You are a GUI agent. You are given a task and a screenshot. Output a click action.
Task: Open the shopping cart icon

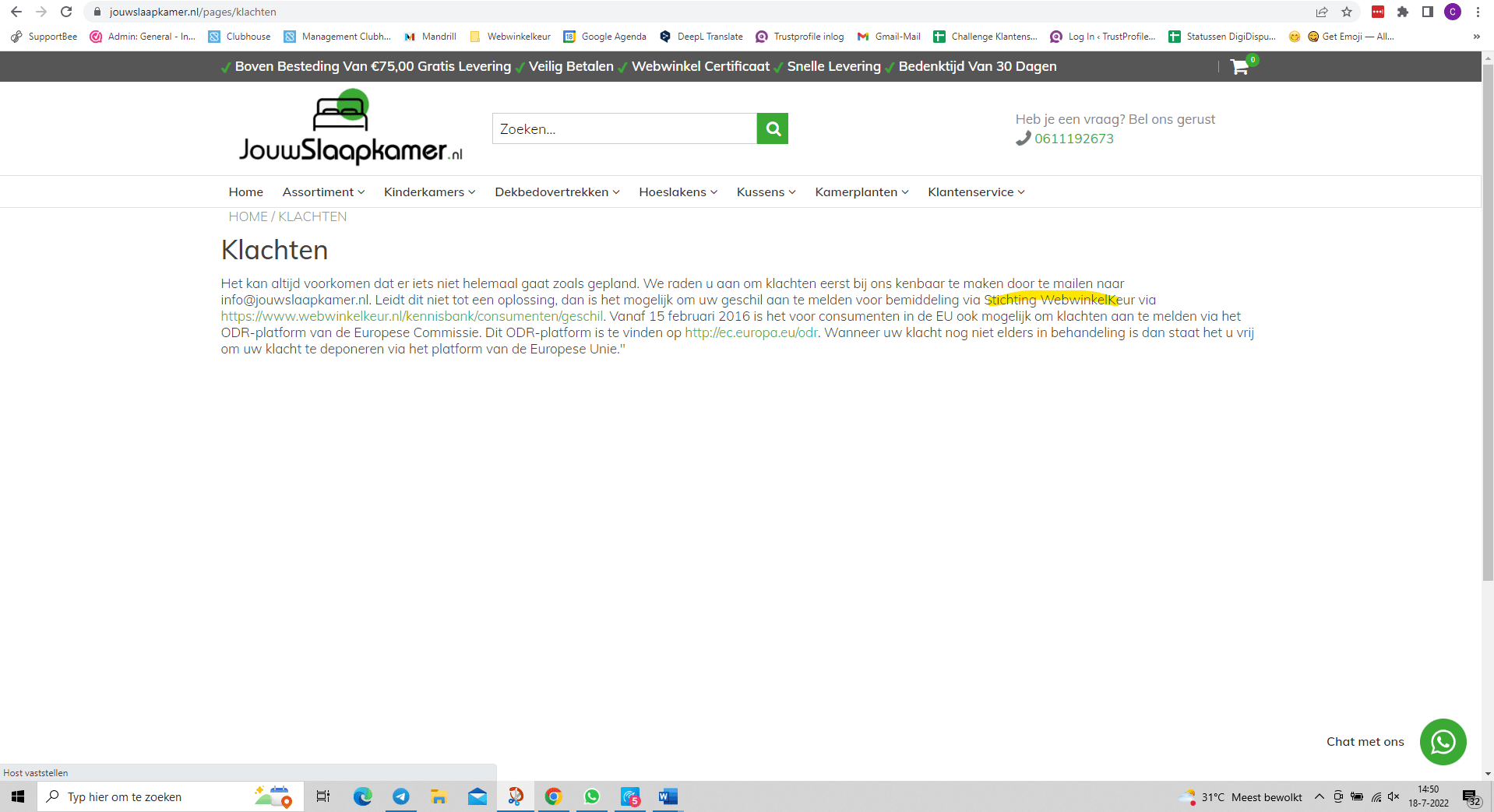(1239, 67)
